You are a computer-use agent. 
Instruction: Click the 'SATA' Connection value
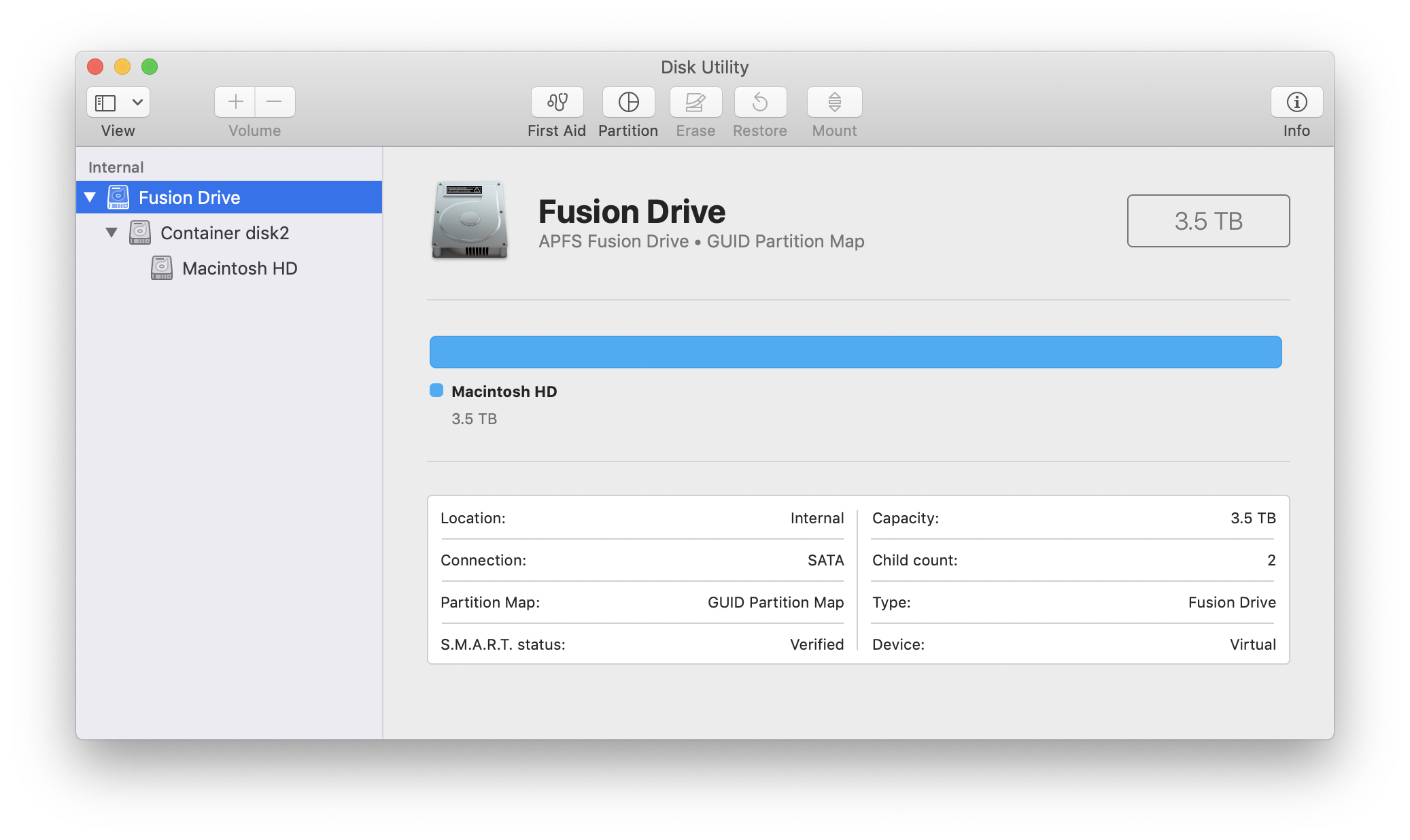coord(825,560)
